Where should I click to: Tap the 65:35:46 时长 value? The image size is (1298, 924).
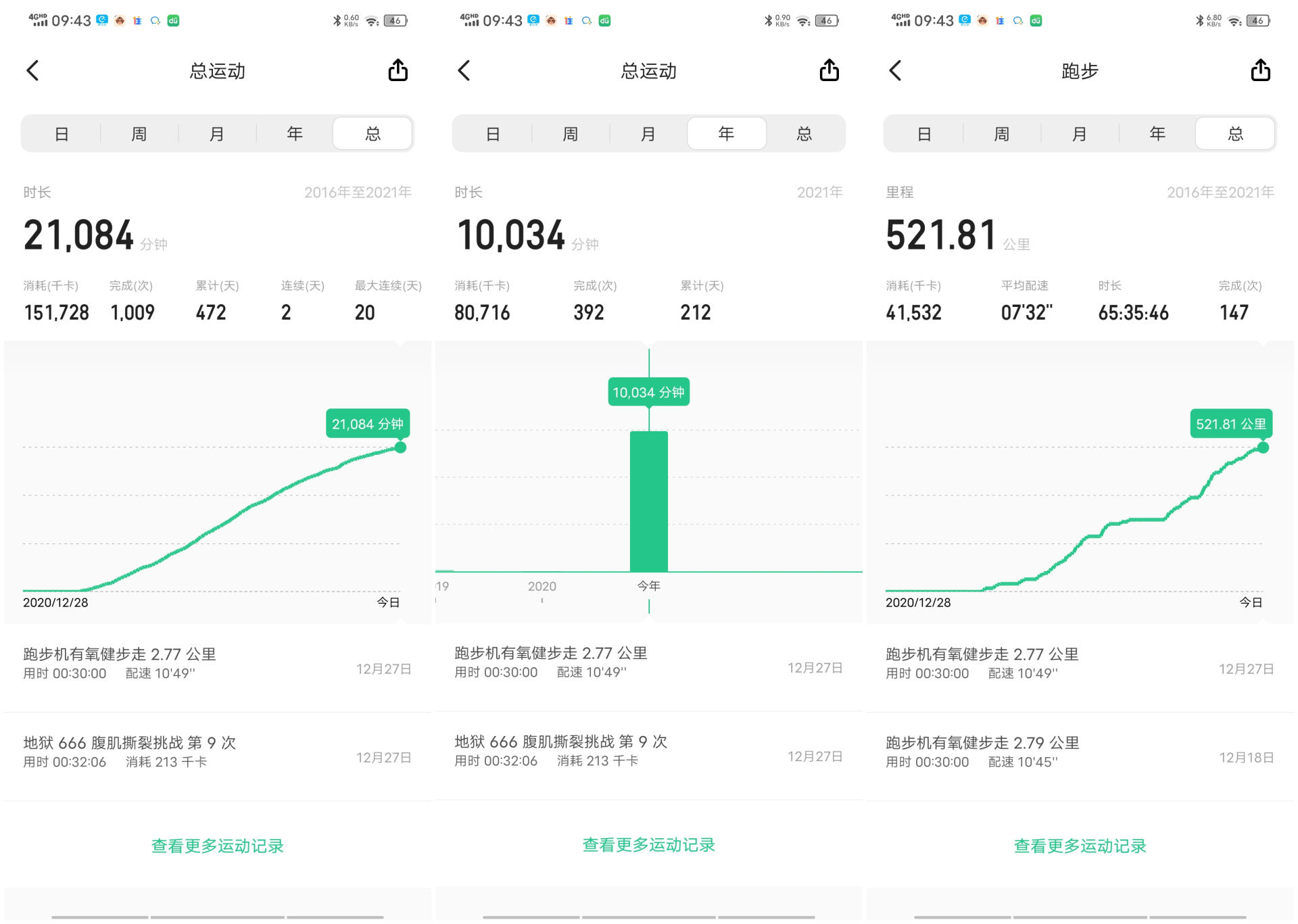pos(1134,312)
